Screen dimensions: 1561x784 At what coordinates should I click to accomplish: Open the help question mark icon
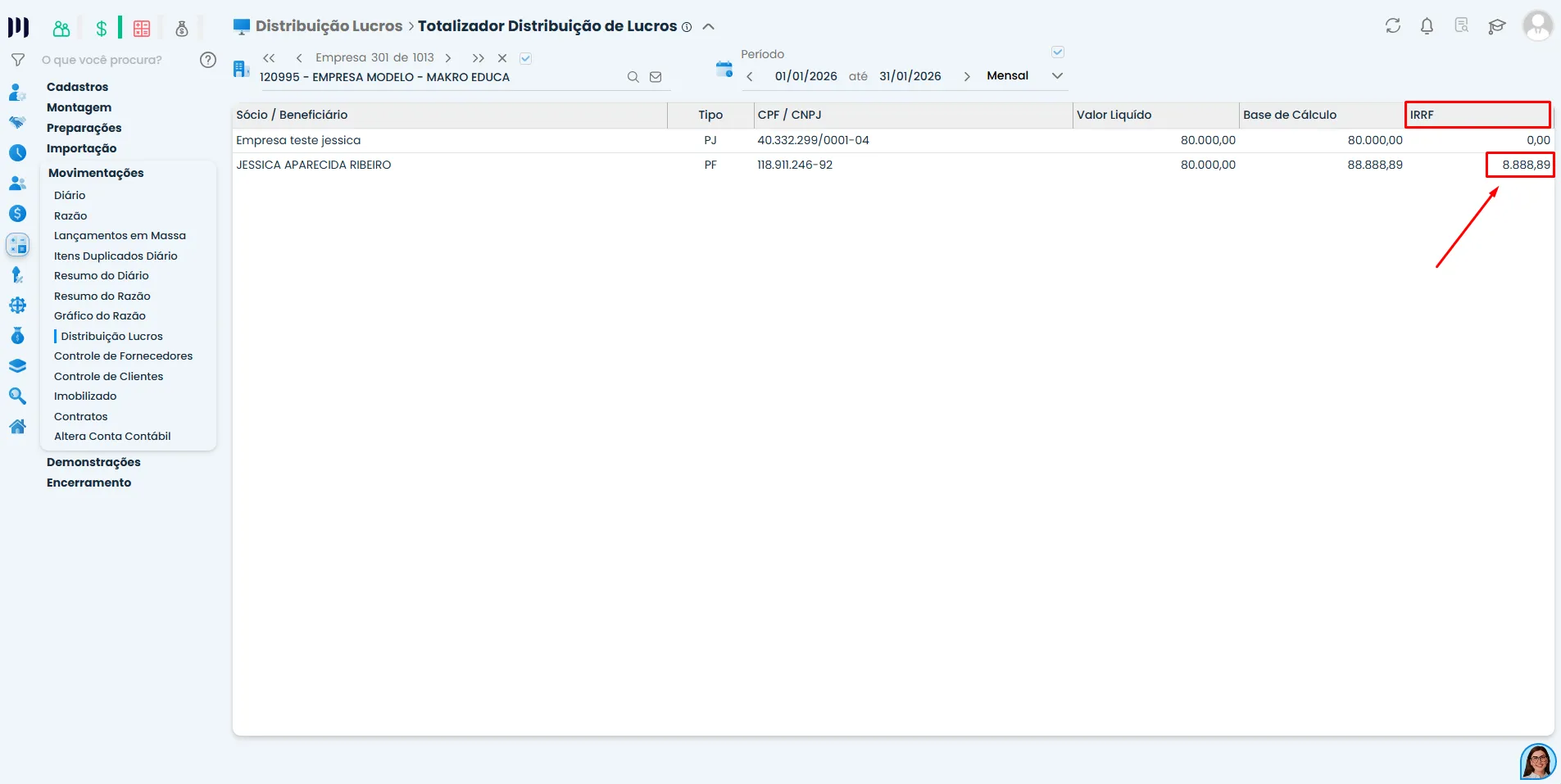click(208, 60)
